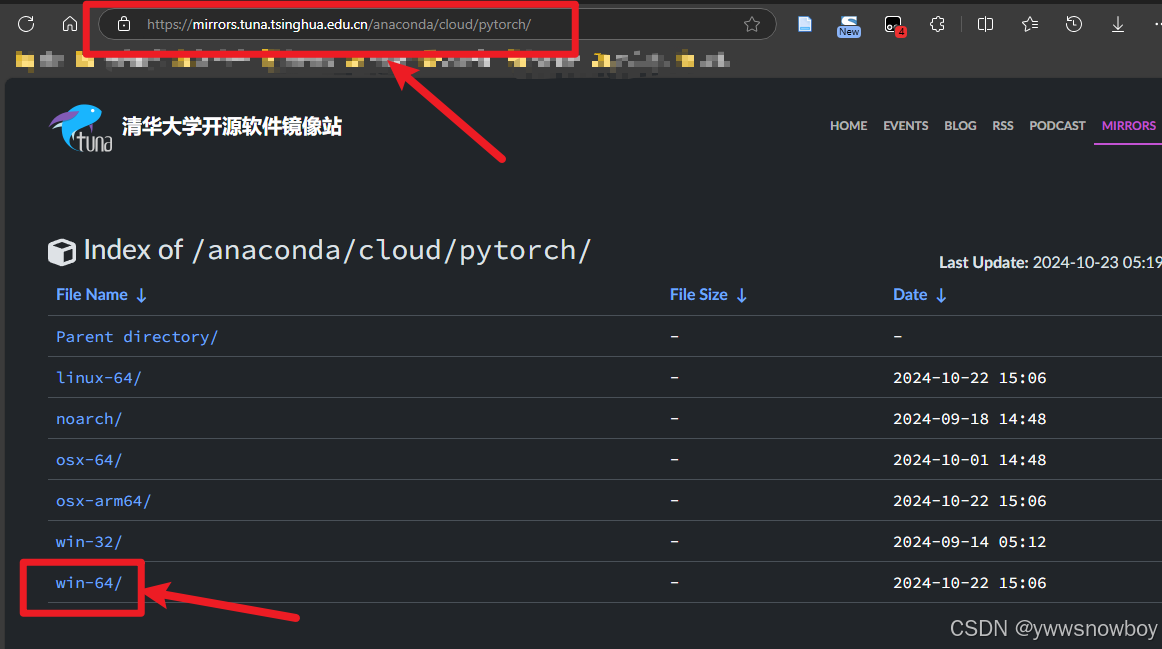Open the osx-arm64/ folder link
The image size is (1162, 649).
click(104, 501)
